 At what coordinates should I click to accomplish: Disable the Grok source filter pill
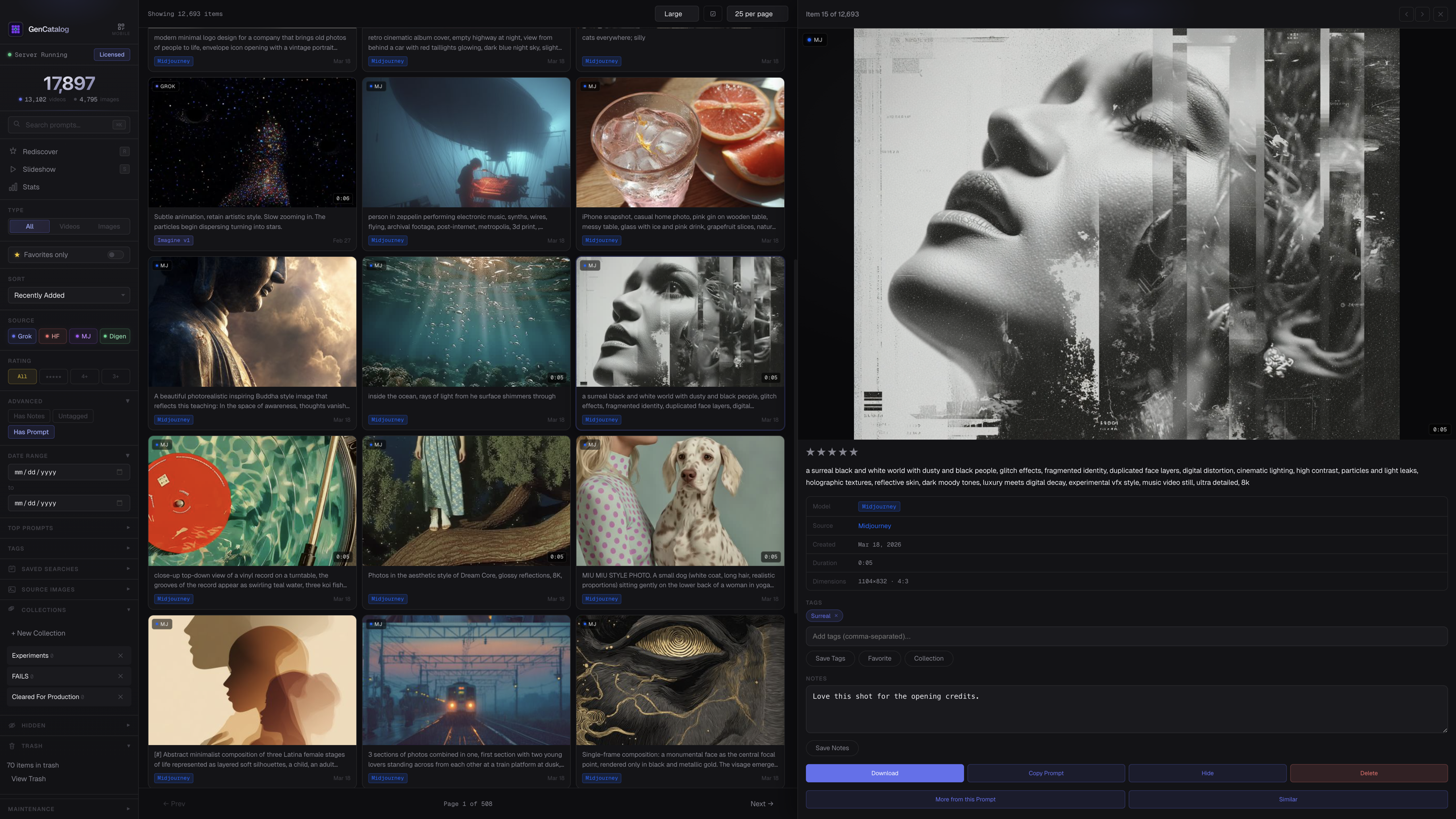[21, 336]
